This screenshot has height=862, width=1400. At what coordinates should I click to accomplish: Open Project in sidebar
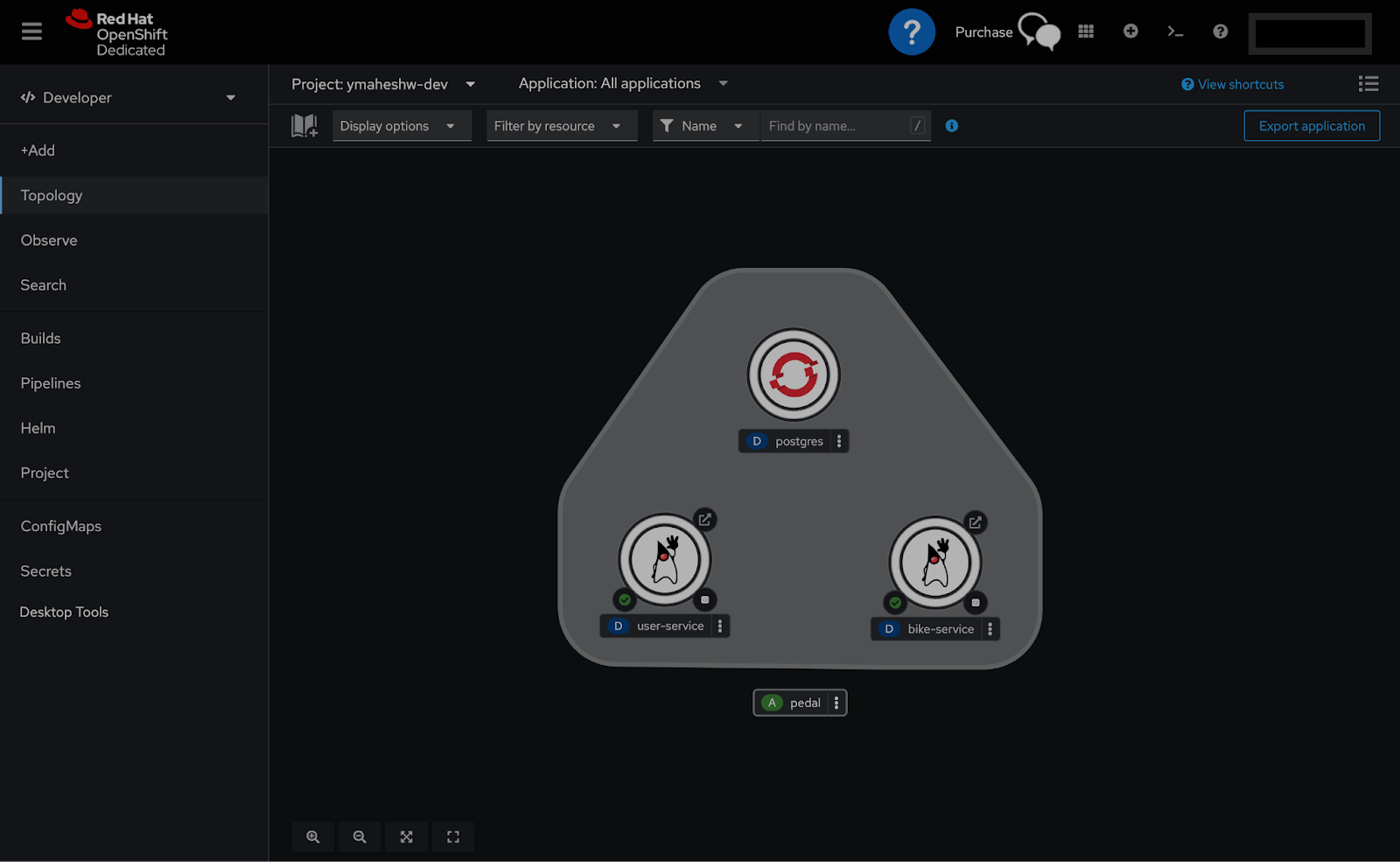coord(134,473)
